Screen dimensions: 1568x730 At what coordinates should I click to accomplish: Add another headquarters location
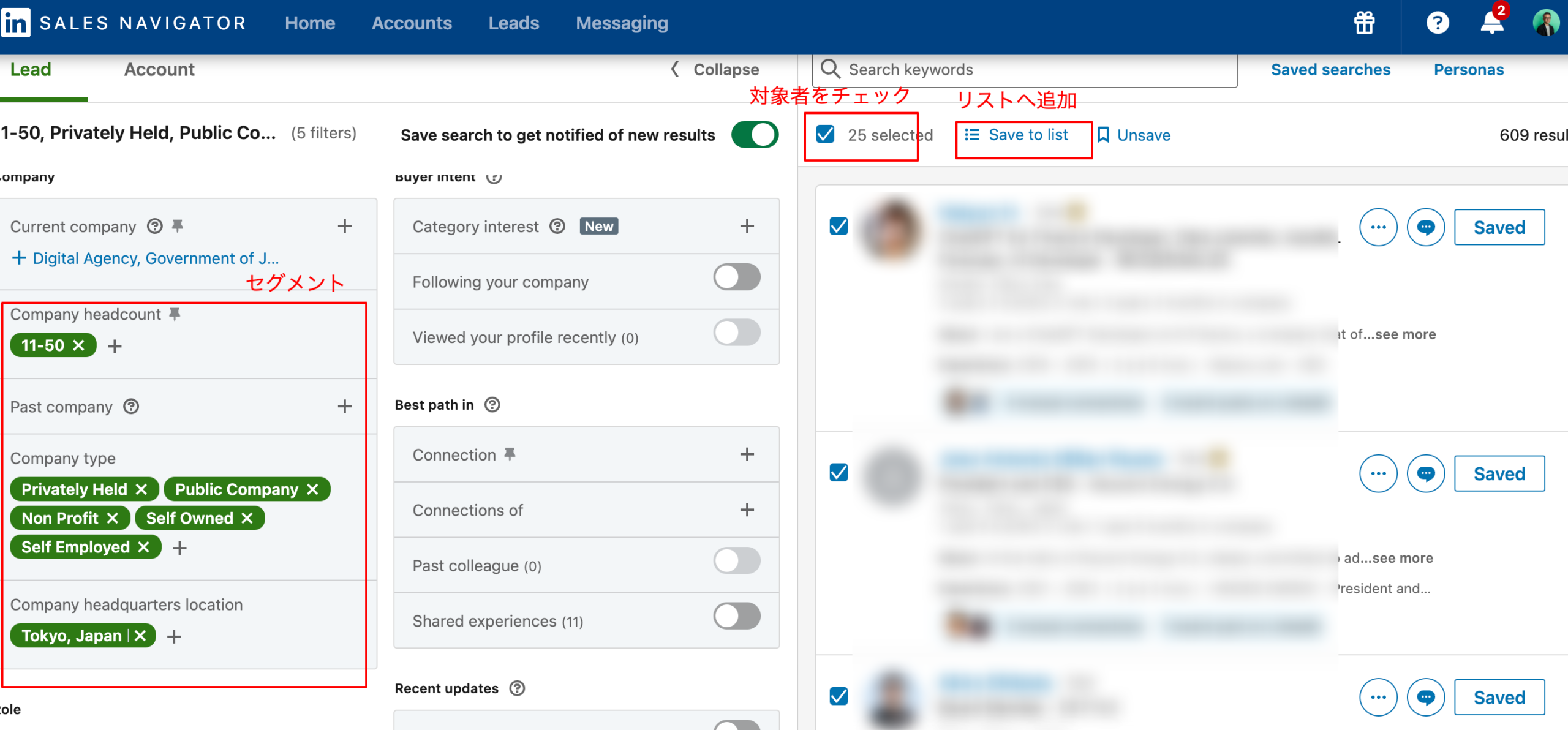pyautogui.click(x=174, y=637)
